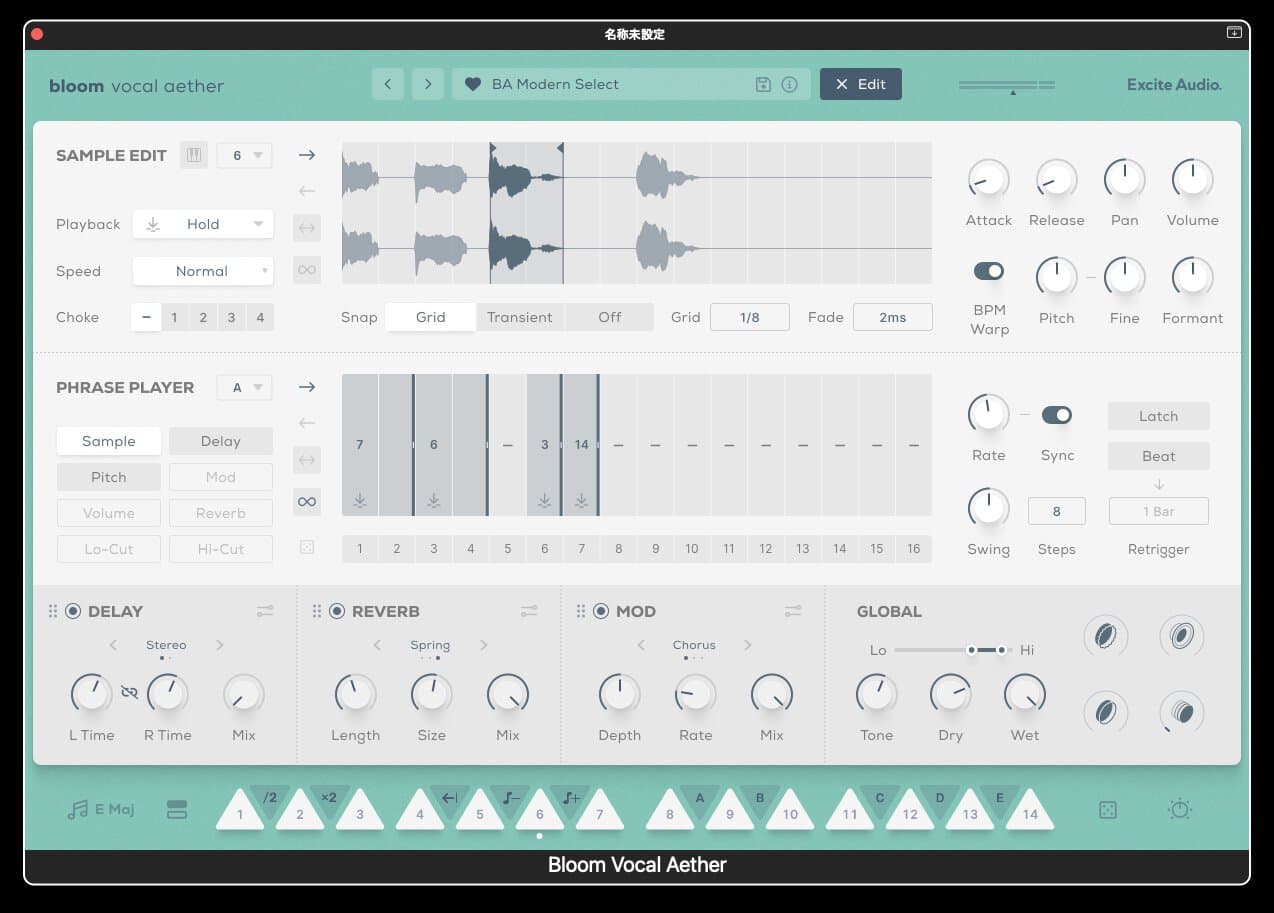Click previous reverb type chevron before Spring
Image resolution: width=1274 pixels, height=913 pixels.
click(x=377, y=645)
